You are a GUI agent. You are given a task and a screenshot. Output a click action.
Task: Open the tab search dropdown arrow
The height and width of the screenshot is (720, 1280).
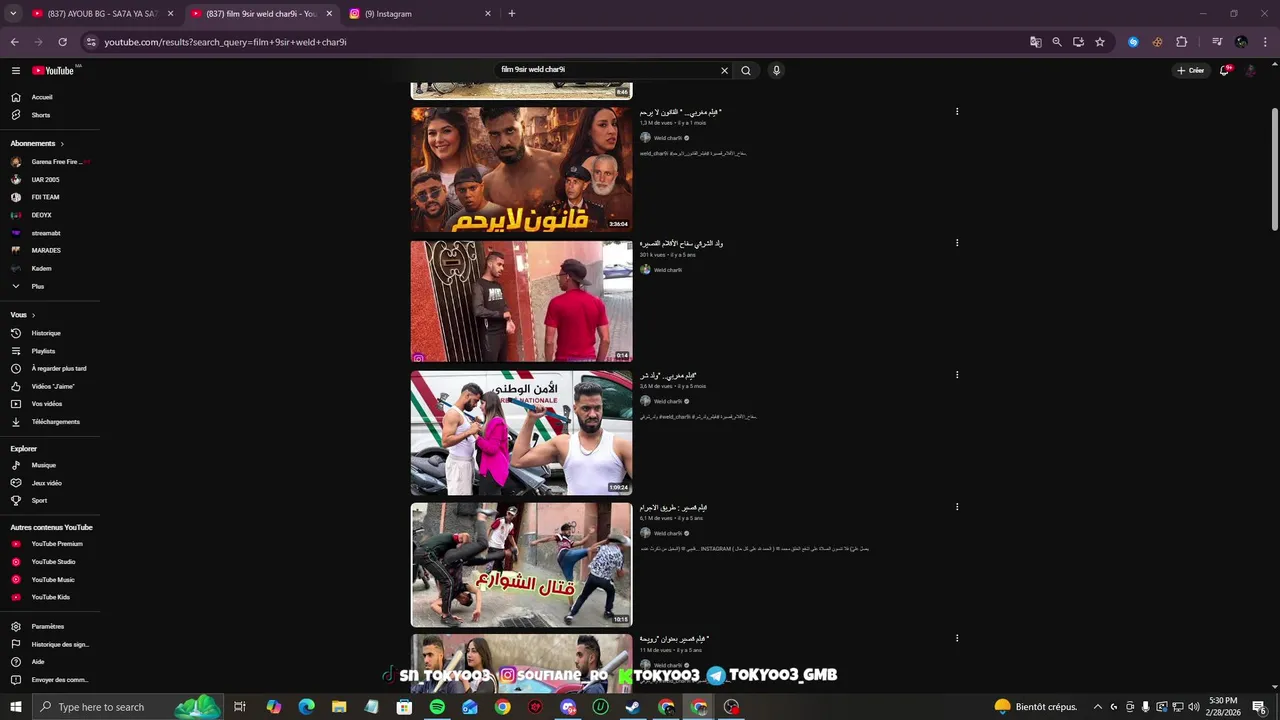point(13,14)
